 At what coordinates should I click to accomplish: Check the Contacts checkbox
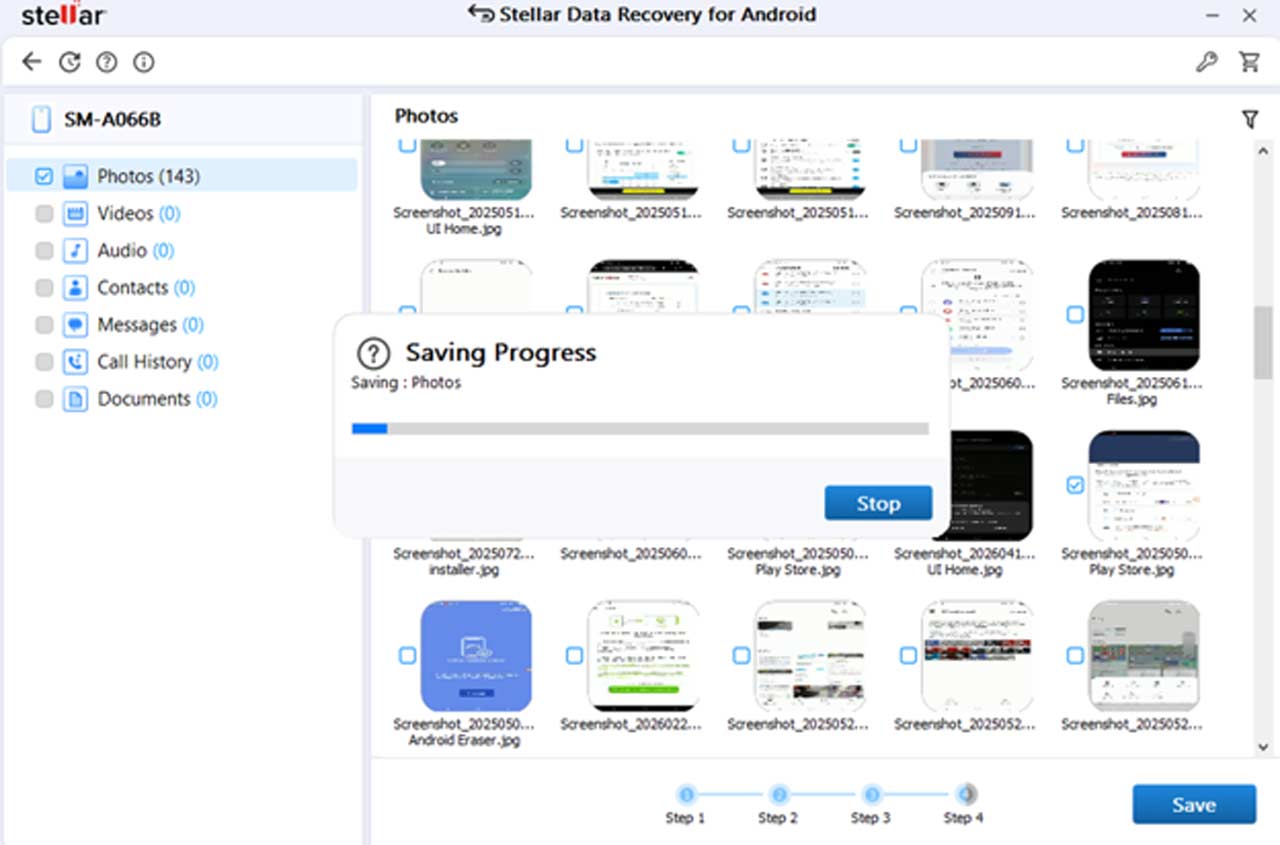coord(44,288)
